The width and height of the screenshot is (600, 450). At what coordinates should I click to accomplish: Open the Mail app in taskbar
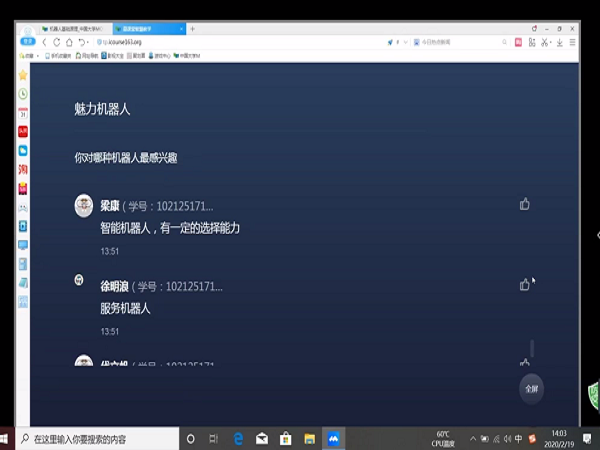click(x=262, y=439)
